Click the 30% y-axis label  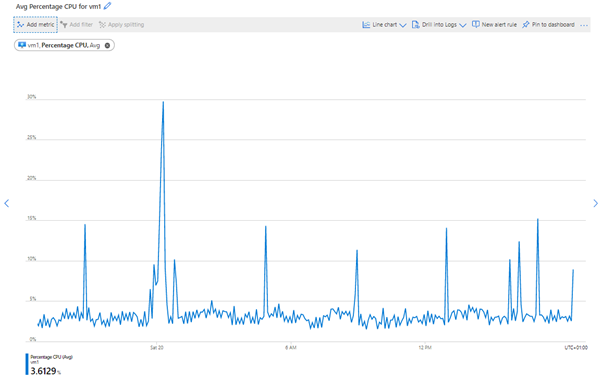click(31, 97)
